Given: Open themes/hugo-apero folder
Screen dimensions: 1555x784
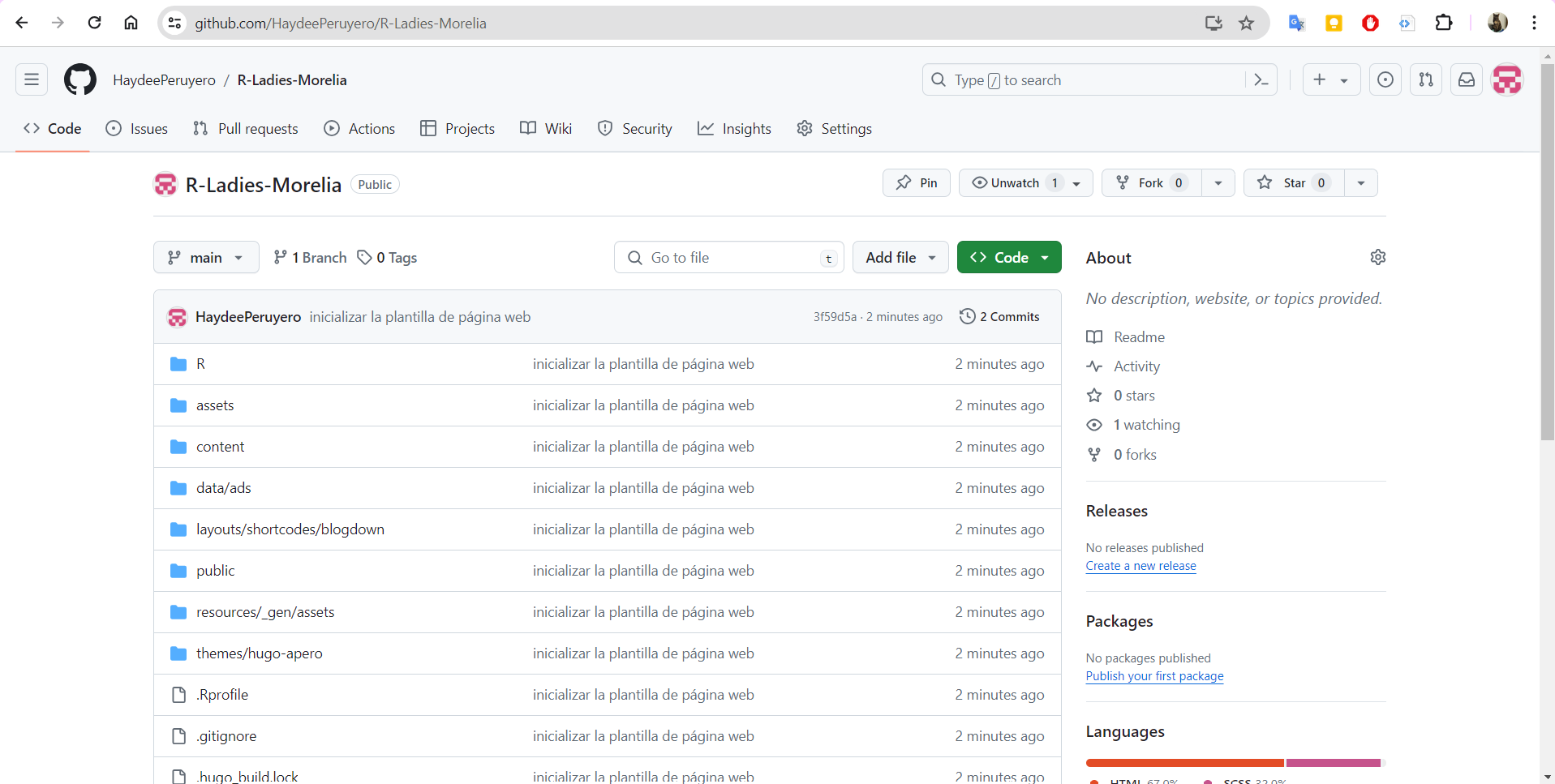Looking at the screenshot, I should (259, 653).
